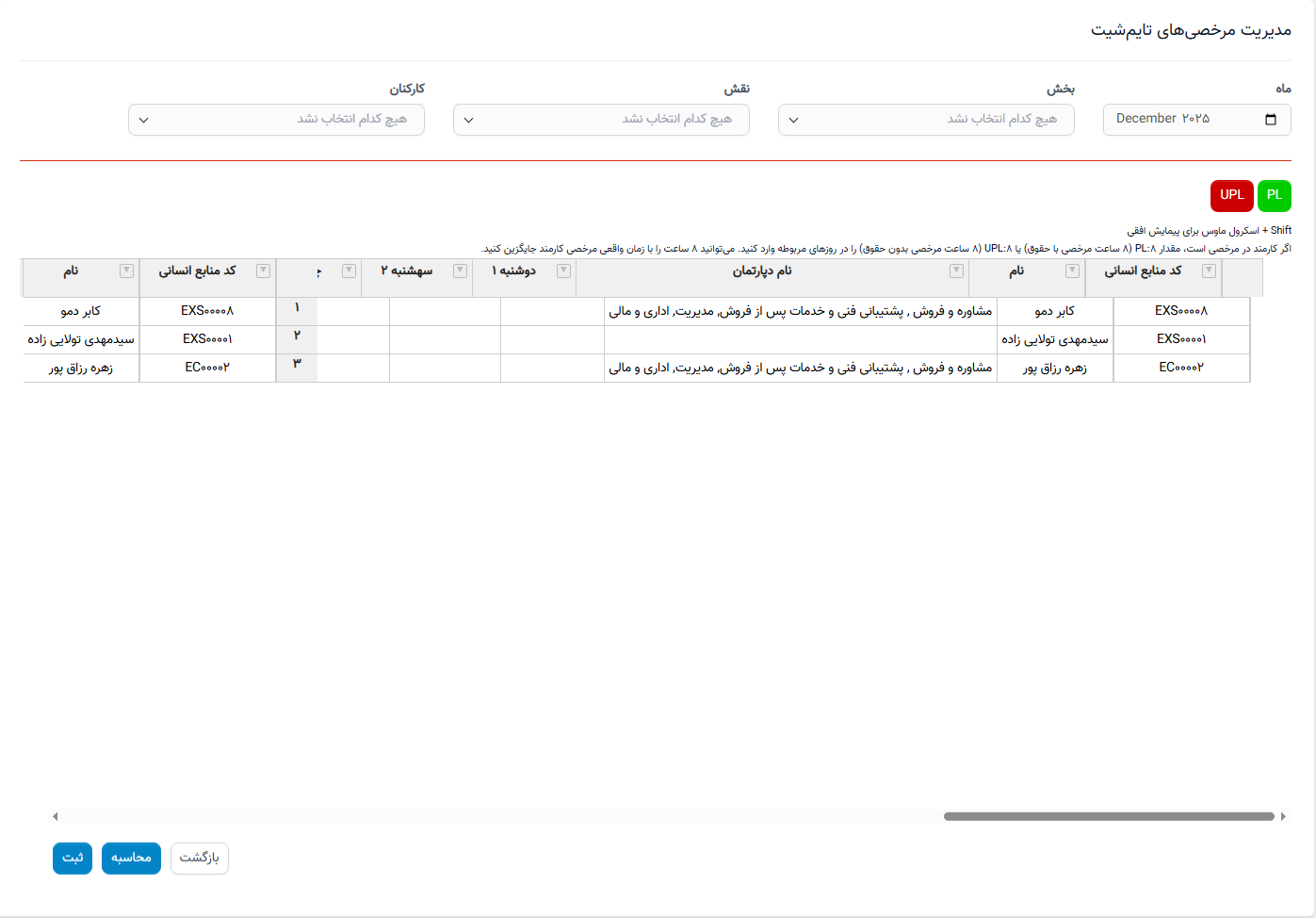Open filter icon on نام column beside نام دپارتمان

[1072, 271]
